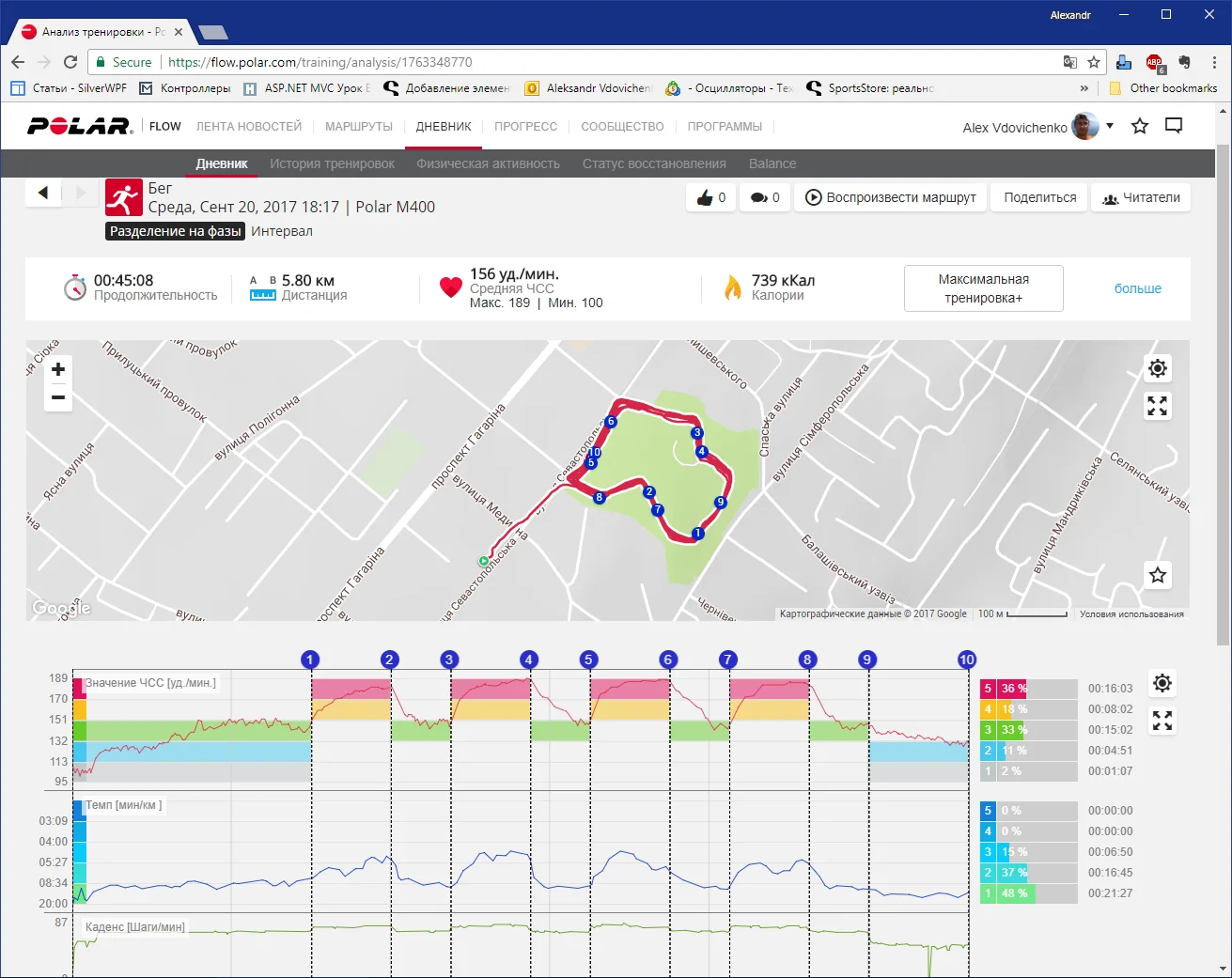Show hidden bookmarks with the chevron
This screenshot has width=1232, height=978.
(x=1084, y=88)
